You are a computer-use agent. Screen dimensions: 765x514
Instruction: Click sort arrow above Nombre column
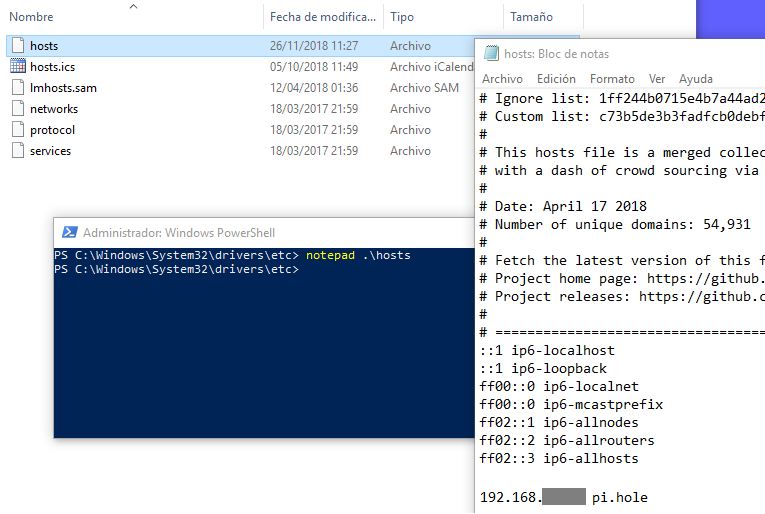pos(133,6)
